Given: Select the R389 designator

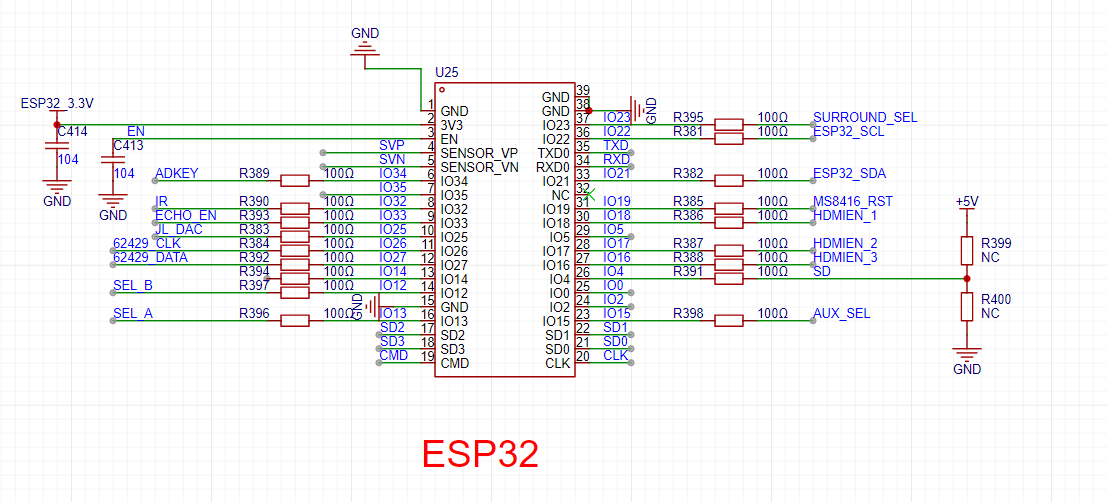Looking at the screenshot, I should point(254,173).
